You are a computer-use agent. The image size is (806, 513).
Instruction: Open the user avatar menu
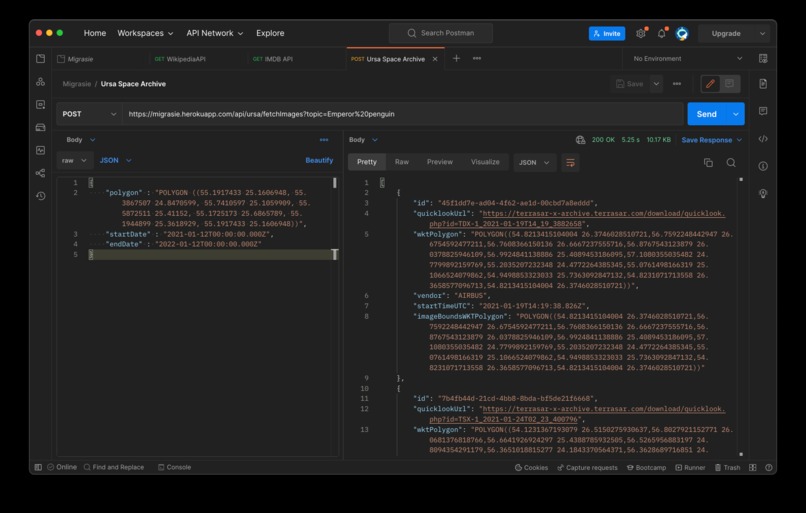[x=682, y=33]
